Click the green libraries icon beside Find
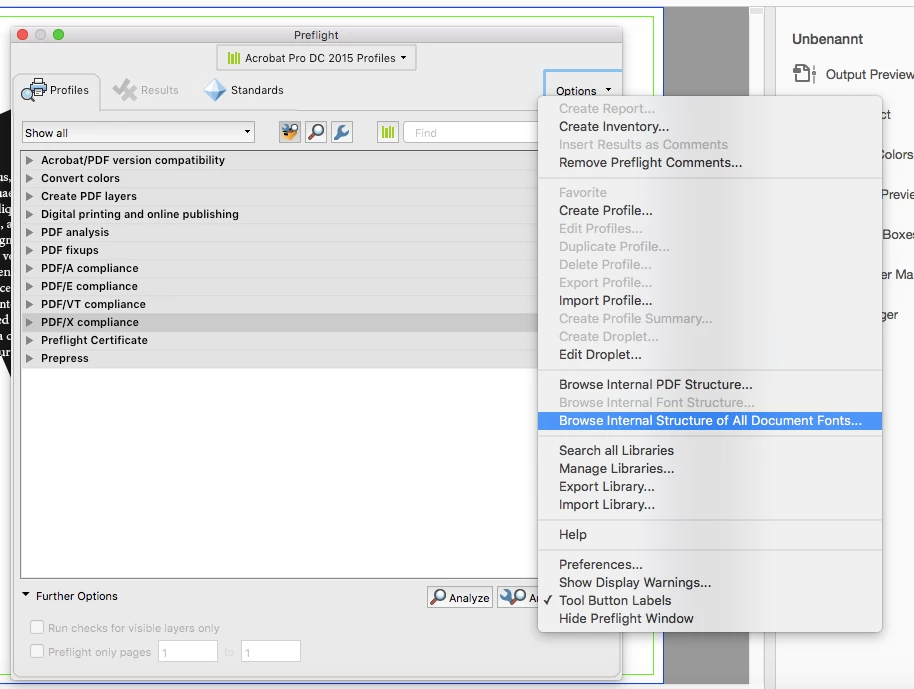Image resolution: width=914 pixels, height=689 pixels. coord(388,132)
